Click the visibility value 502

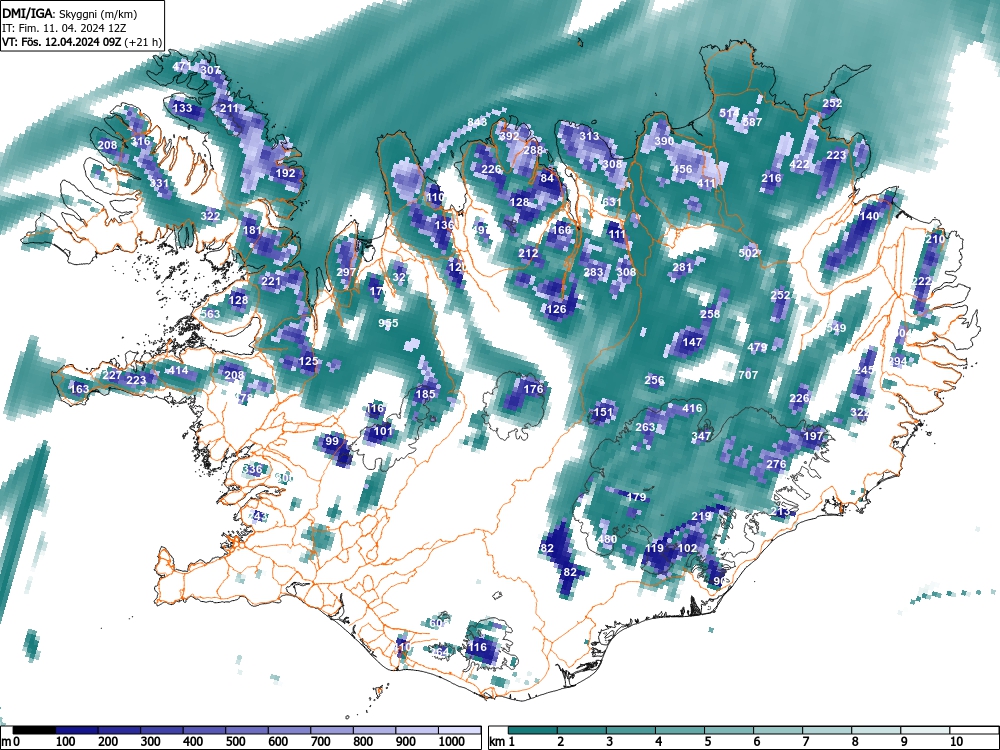click(x=748, y=253)
